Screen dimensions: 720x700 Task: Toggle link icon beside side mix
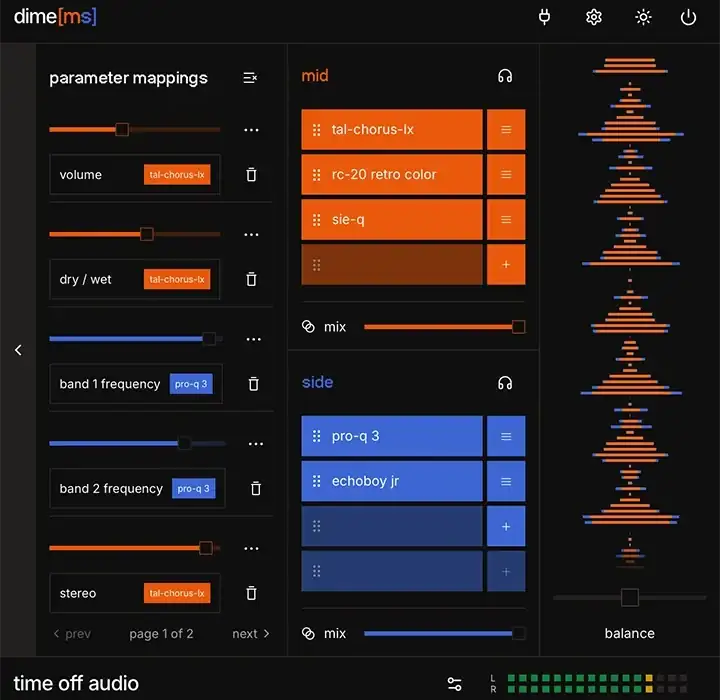308,633
